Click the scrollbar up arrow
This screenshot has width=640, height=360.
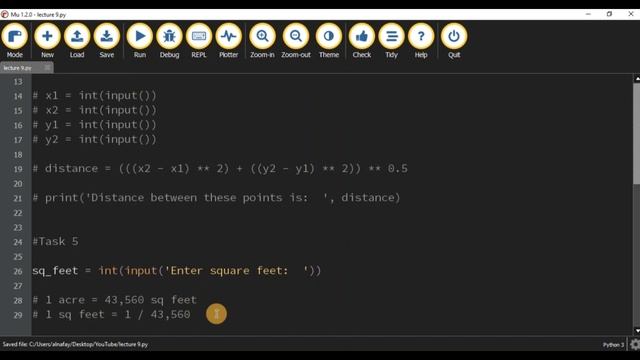pyautogui.click(x=637, y=79)
